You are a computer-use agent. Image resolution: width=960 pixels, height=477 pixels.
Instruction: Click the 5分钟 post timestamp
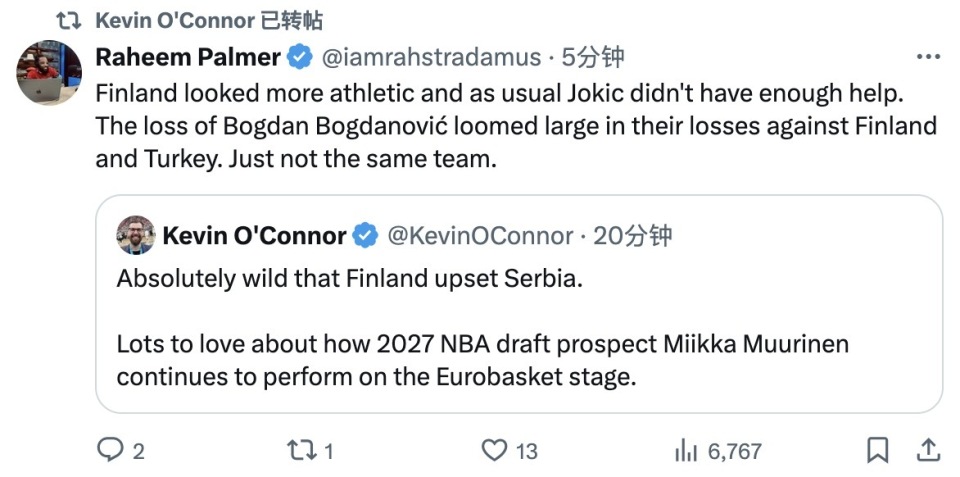click(592, 58)
